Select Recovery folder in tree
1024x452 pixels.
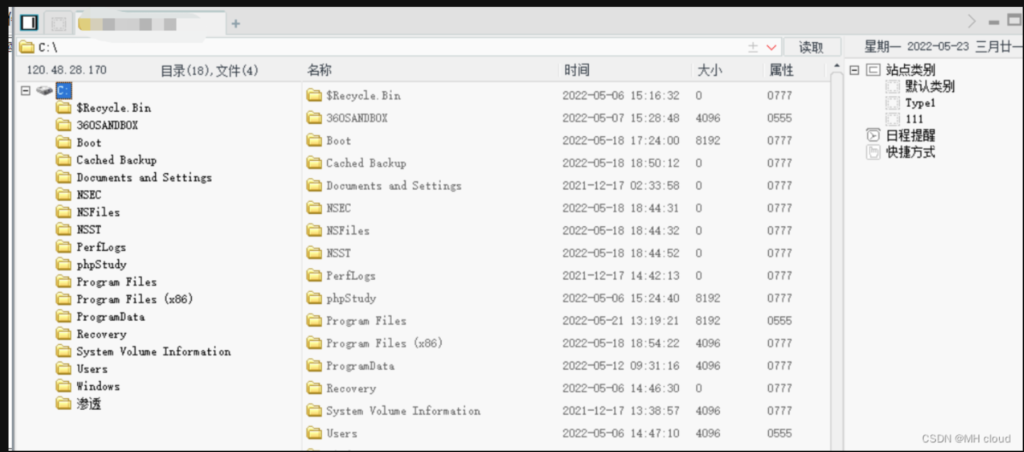(101, 334)
